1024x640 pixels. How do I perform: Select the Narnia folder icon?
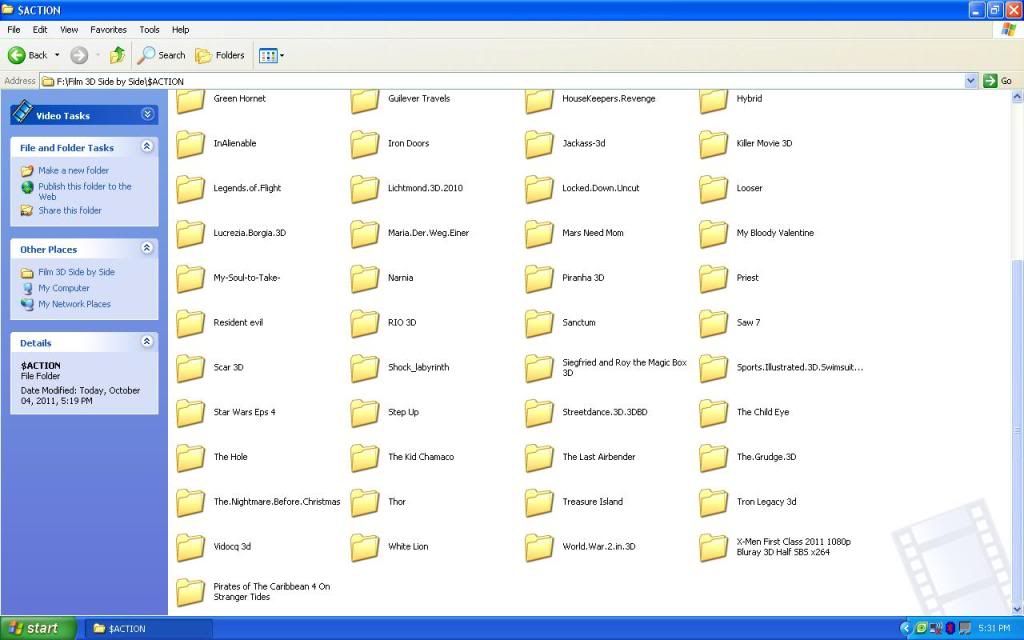click(x=364, y=279)
